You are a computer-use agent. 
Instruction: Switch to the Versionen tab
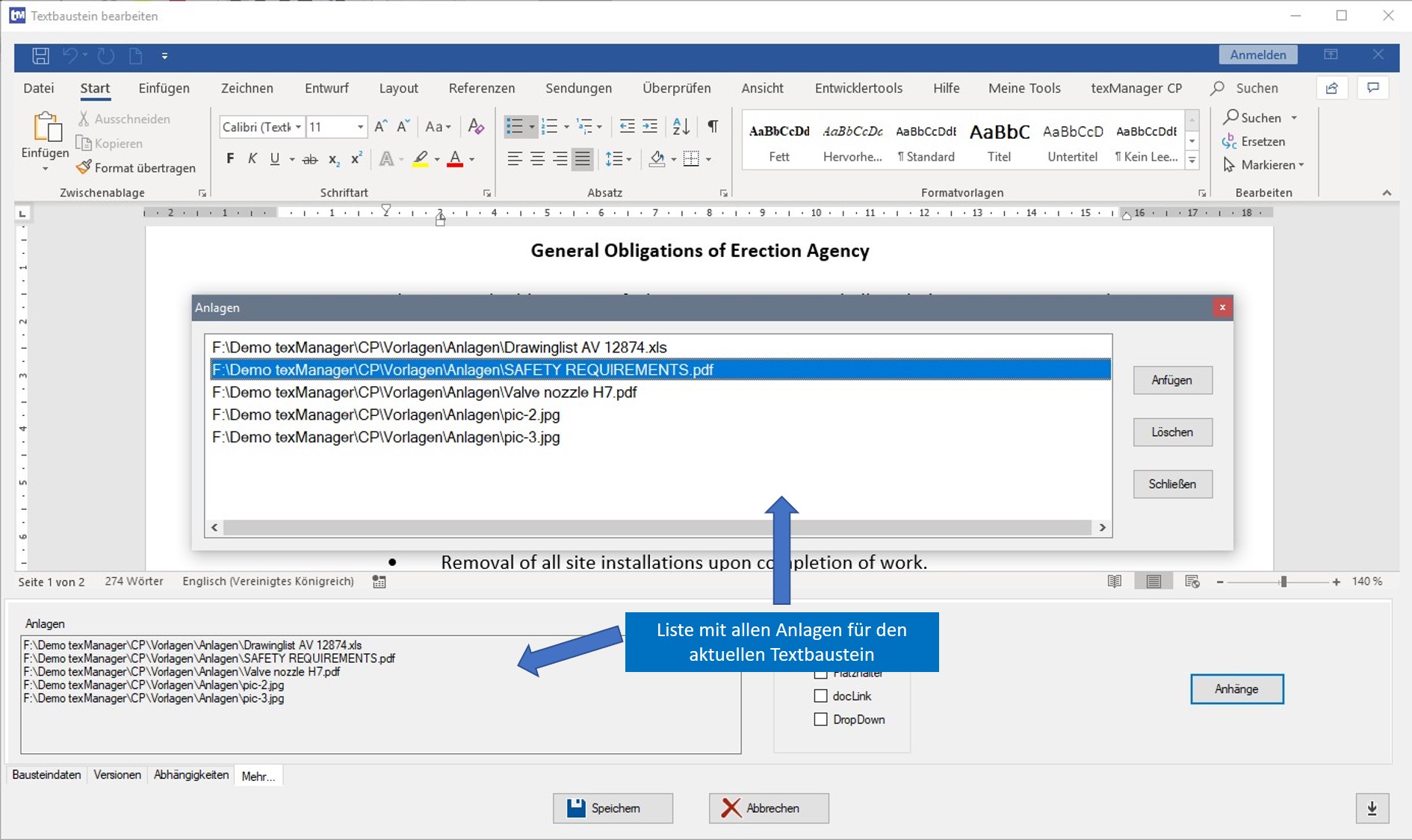tap(117, 775)
